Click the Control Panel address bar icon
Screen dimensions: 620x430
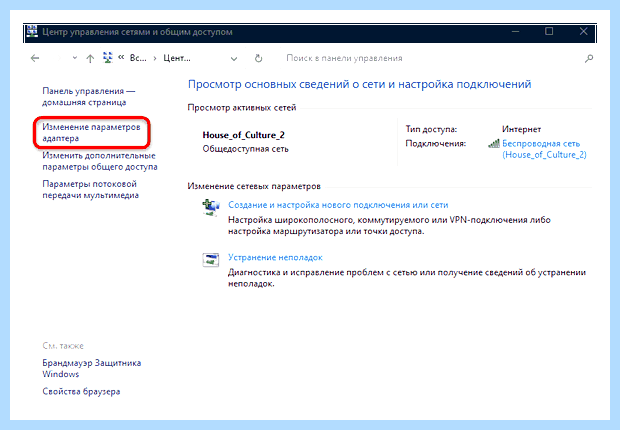tap(108, 58)
